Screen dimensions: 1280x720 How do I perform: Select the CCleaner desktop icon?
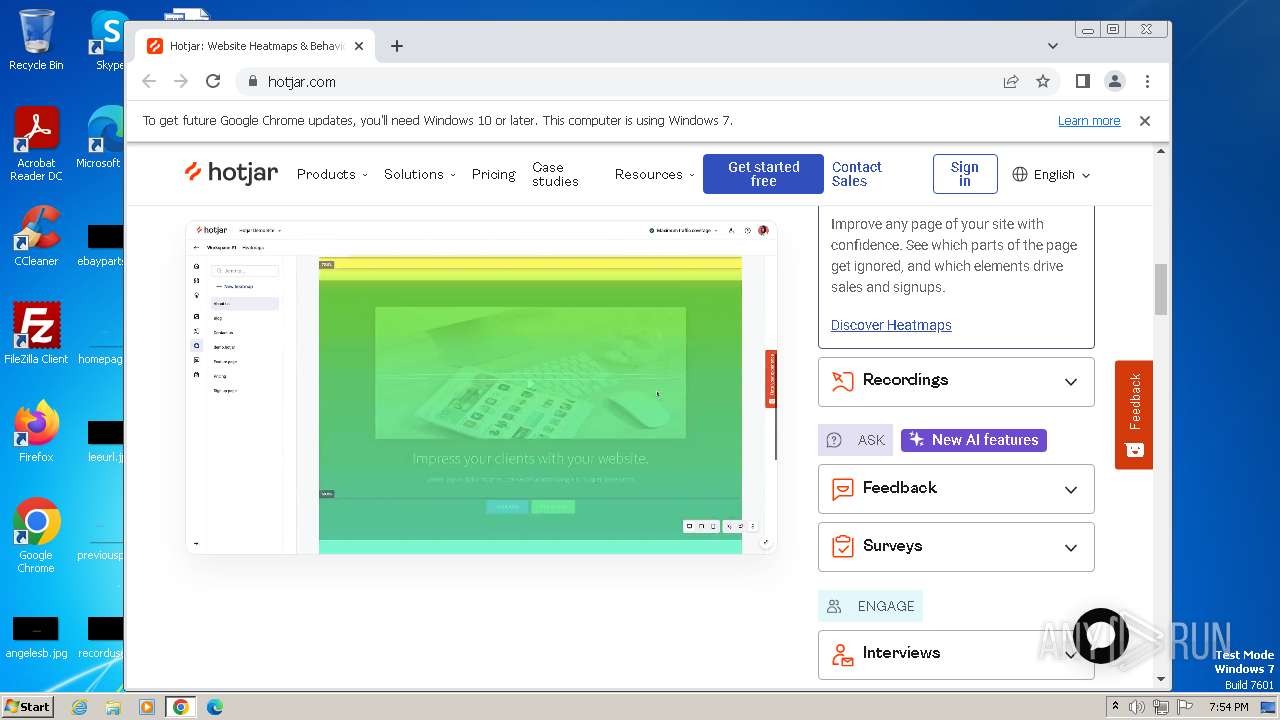click(x=36, y=237)
